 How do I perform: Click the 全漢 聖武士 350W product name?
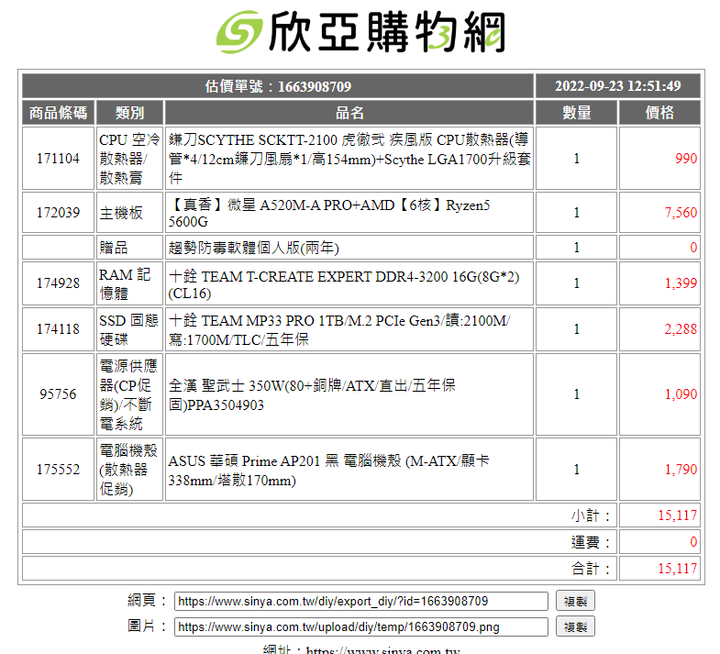tap(312, 395)
